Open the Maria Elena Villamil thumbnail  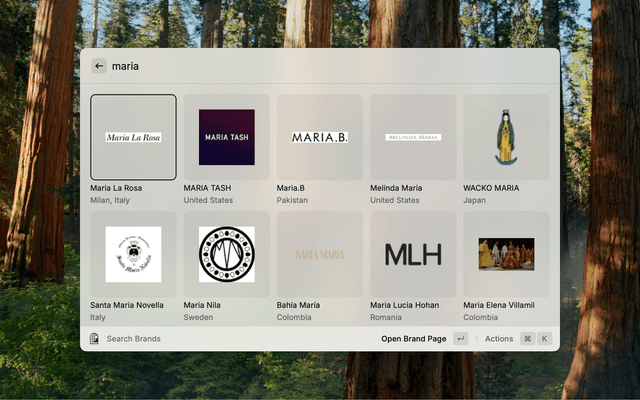pos(506,254)
